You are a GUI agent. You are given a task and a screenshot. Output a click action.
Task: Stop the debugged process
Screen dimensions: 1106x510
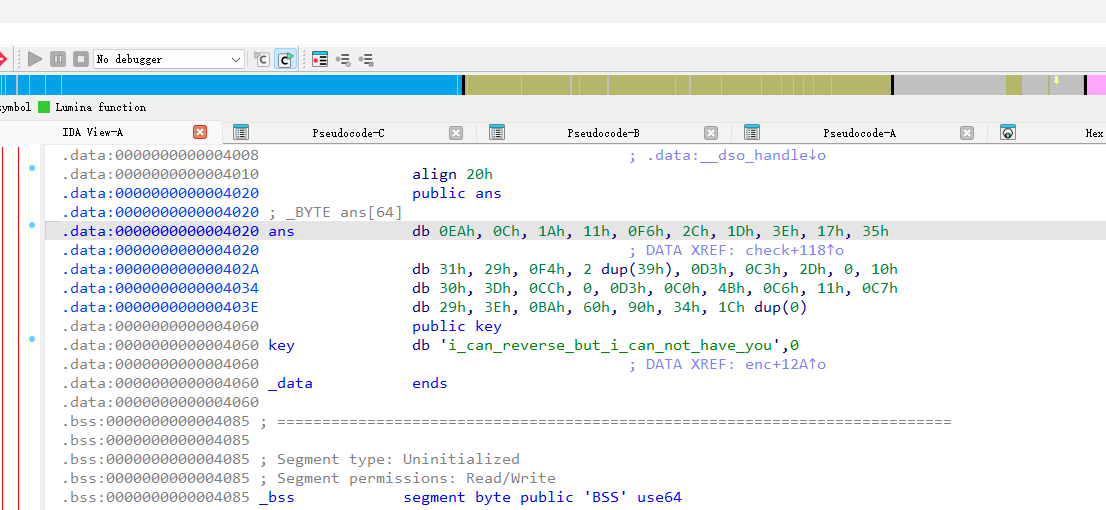click(81, 59)
